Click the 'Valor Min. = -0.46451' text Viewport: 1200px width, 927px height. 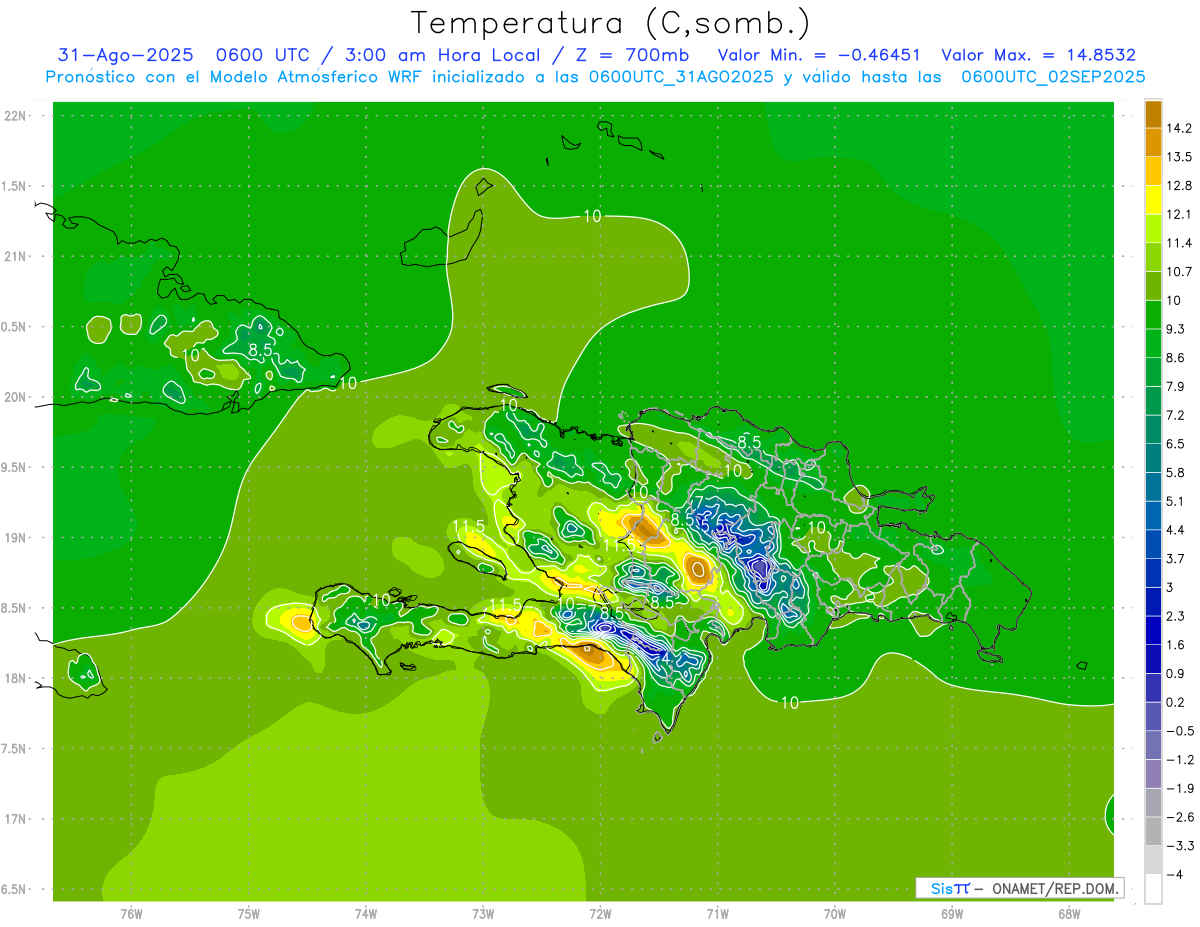[x=819, y=55]
